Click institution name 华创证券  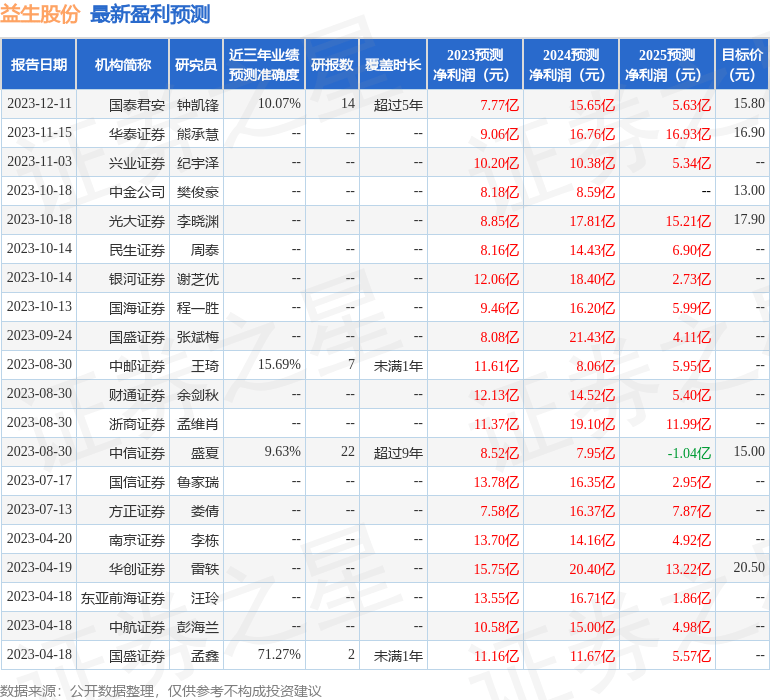(x=137, y=568)
